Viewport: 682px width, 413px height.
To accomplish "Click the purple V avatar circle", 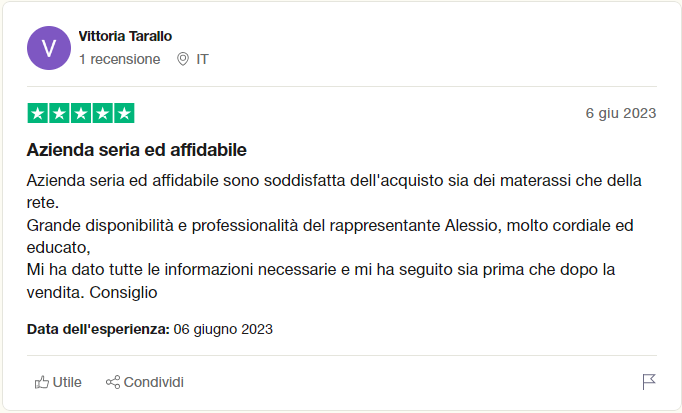I will (x=49, y=48).
